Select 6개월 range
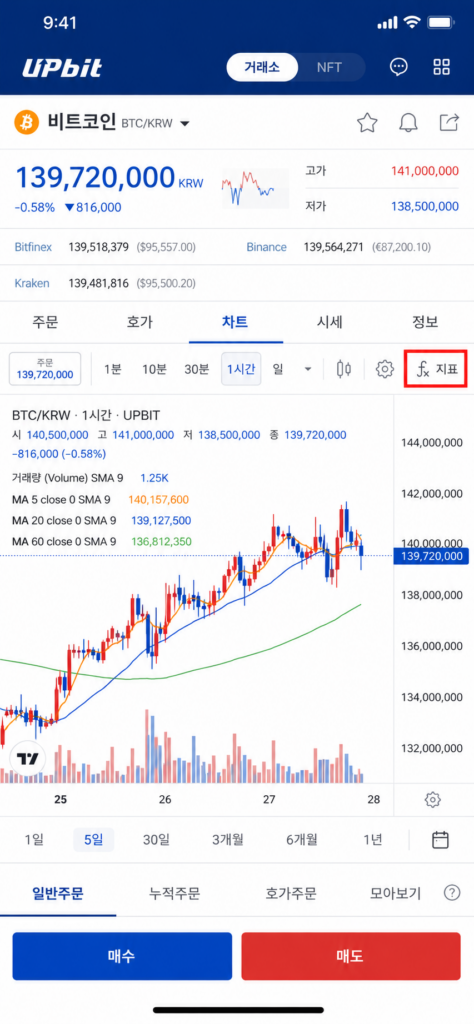The image size is (474, 1024). [x=302, y=839]
